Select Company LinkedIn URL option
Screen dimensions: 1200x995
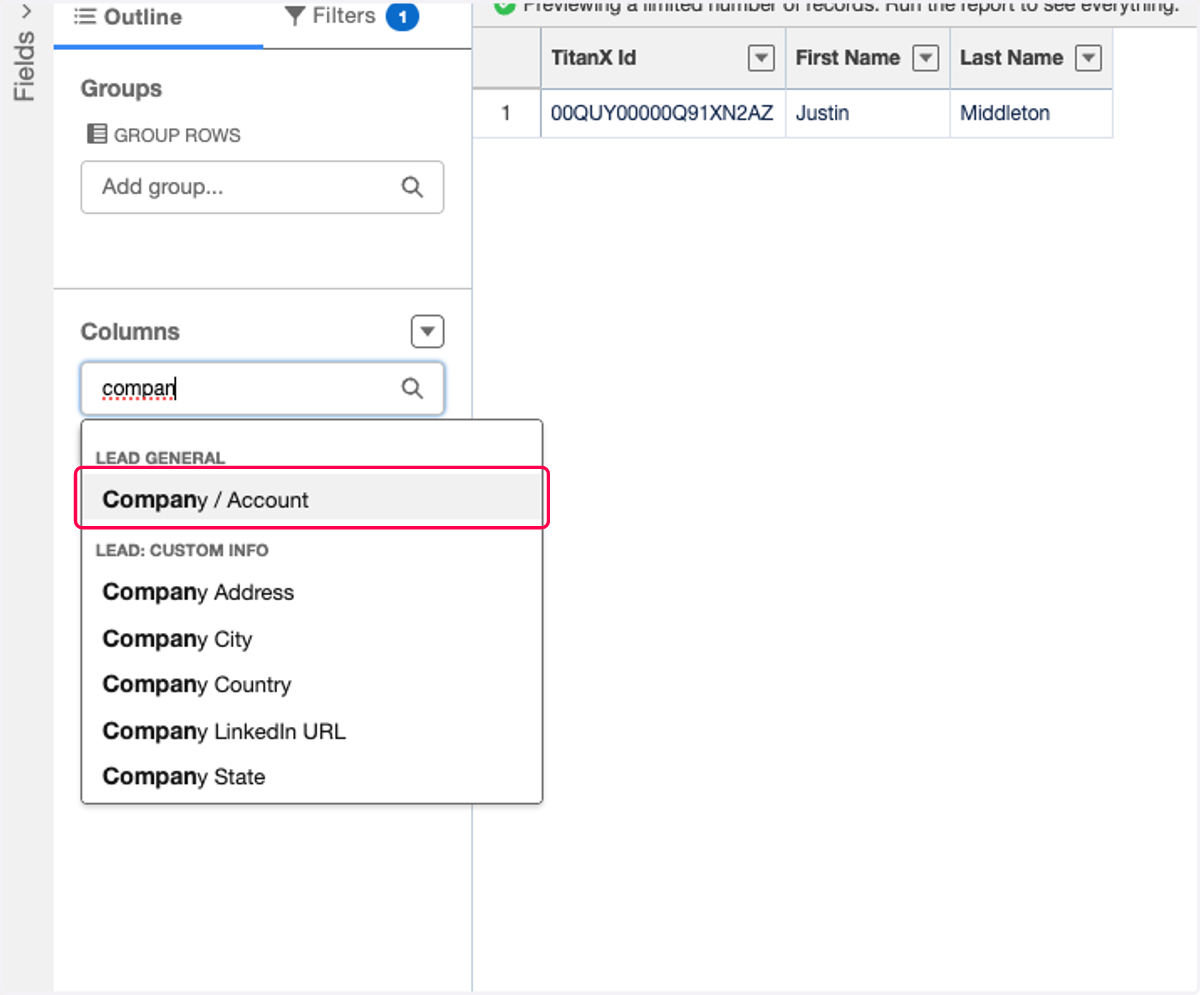(x=312, y=731)
